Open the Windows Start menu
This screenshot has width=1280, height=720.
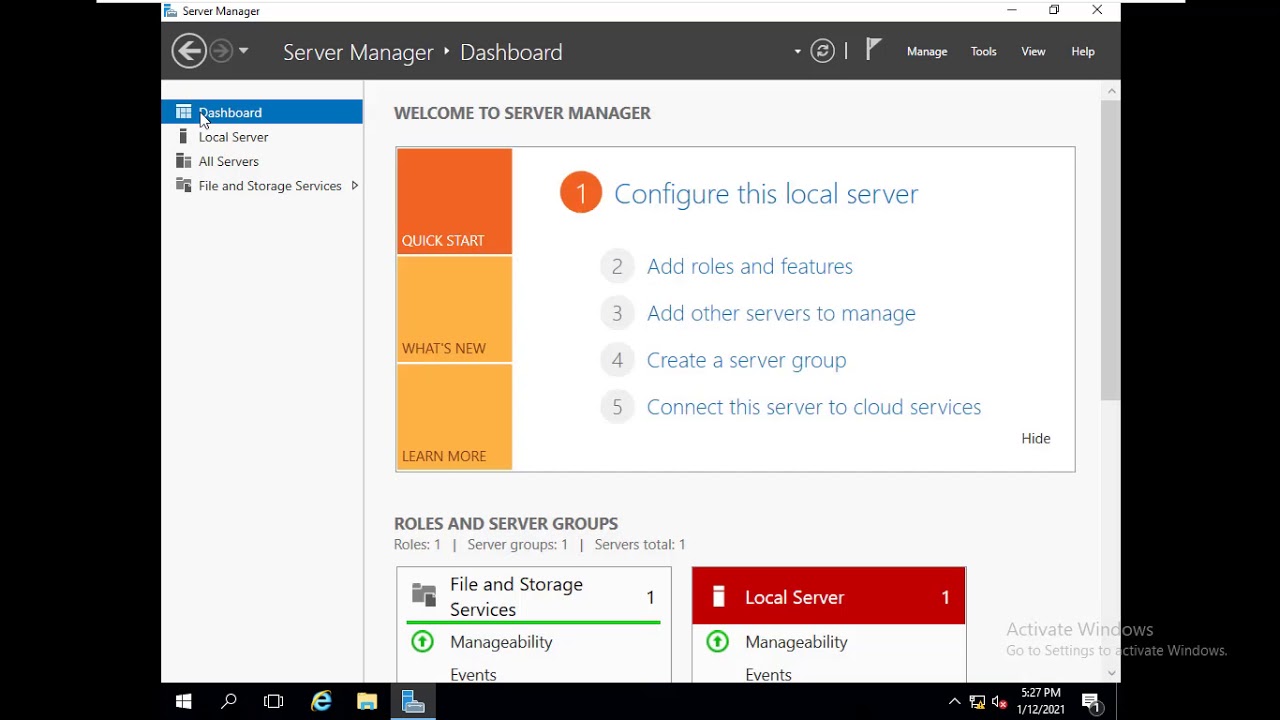(x=184, y=702)
